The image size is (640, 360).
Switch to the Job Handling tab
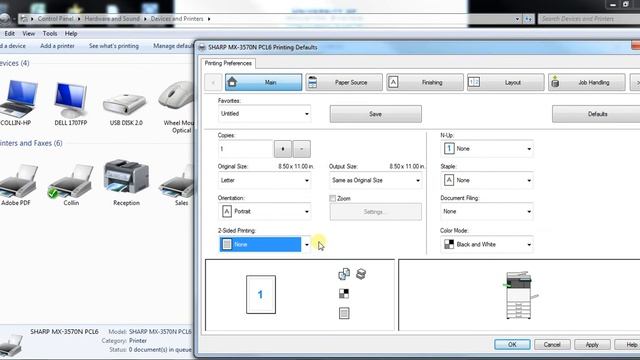point(587,82)
